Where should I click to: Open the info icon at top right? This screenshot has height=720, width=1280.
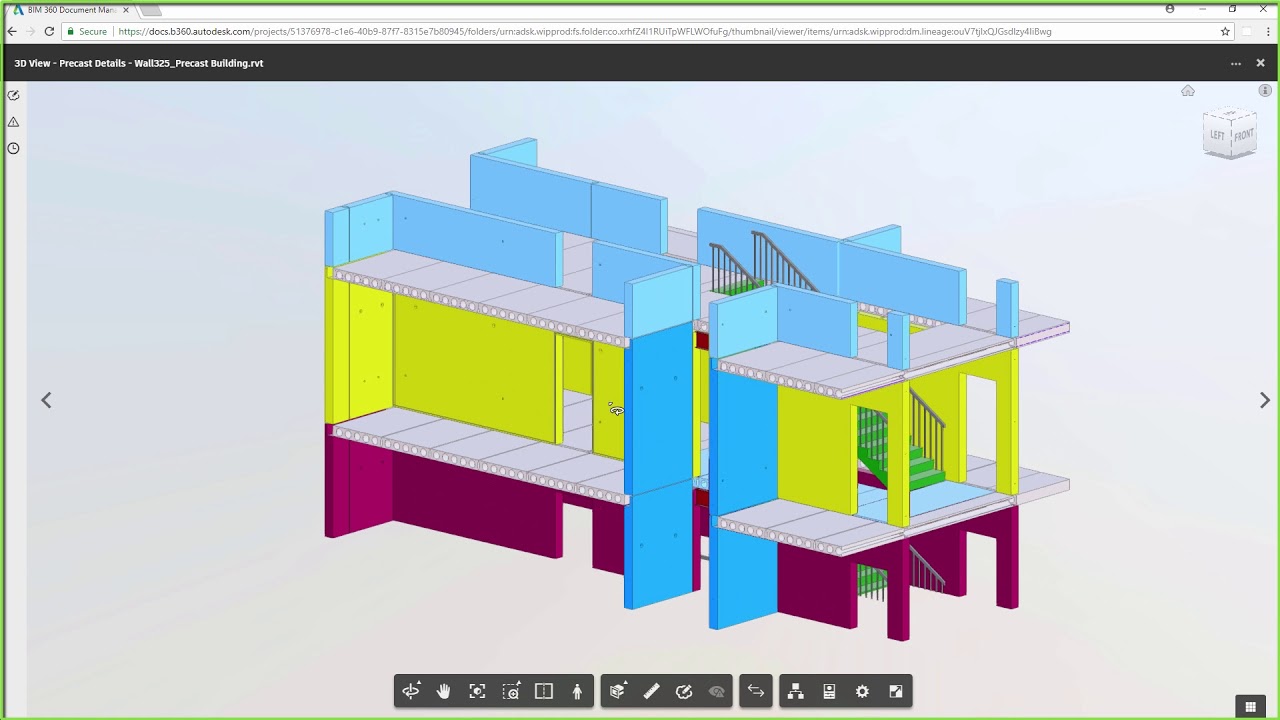click(1265, 91)
